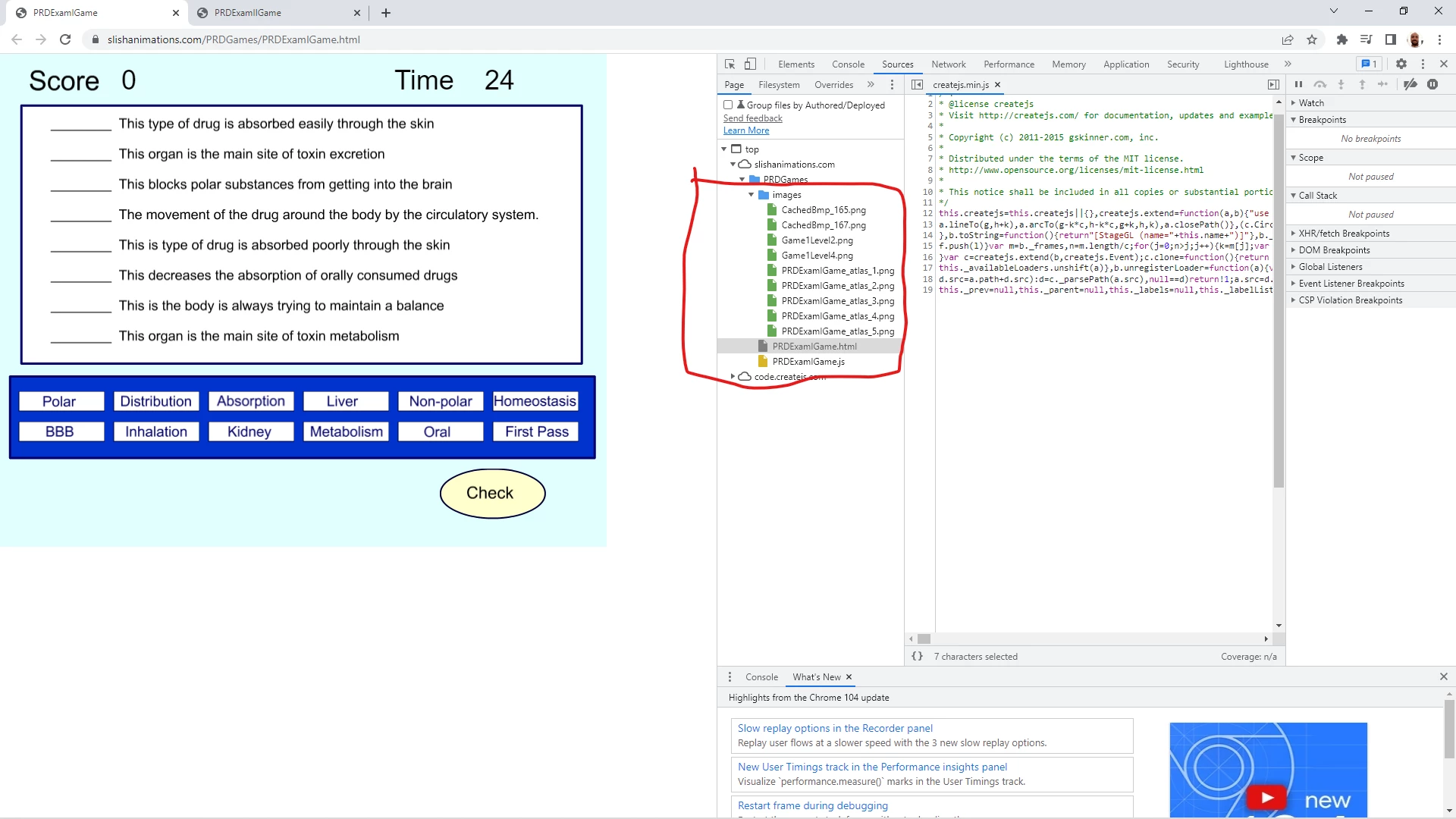Click the Learn More link
Screen dimensions: 1456x819
(745, 130)
